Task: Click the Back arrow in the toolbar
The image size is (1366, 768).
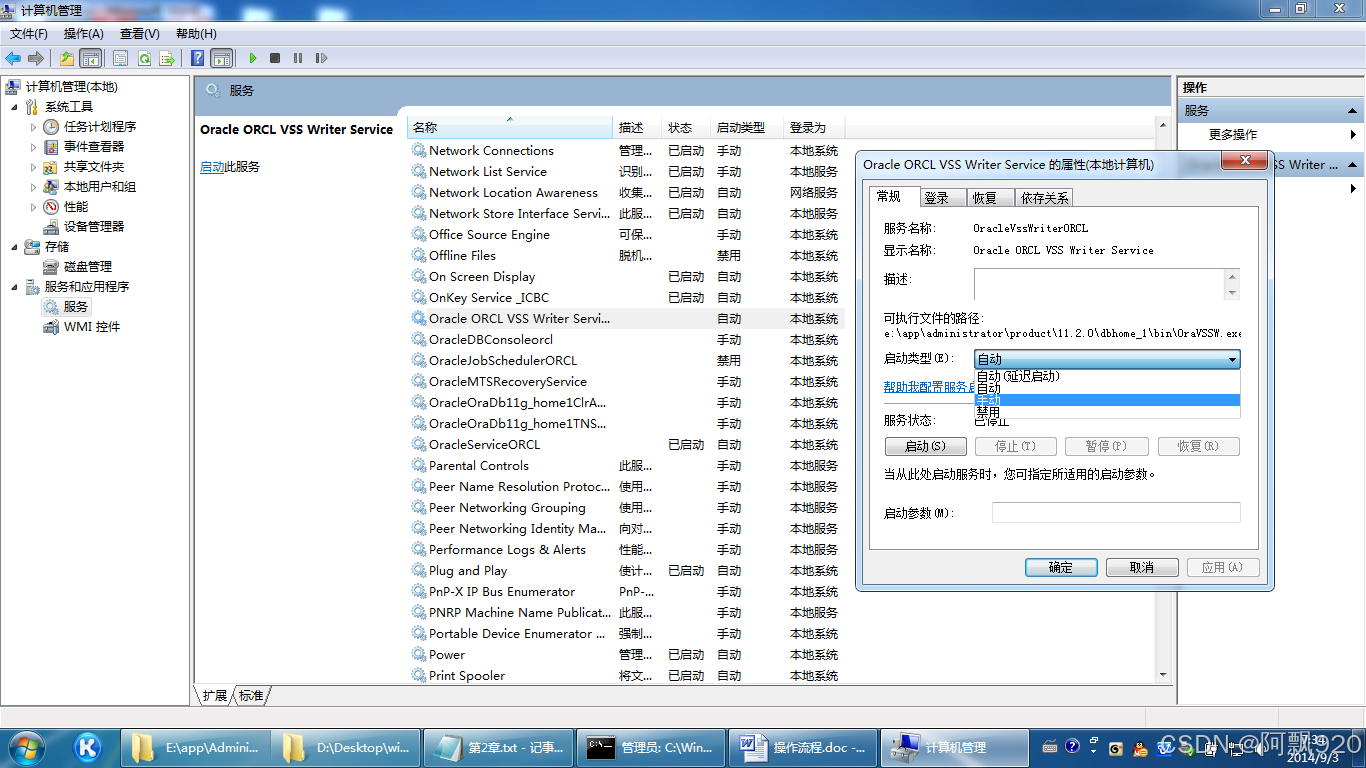Action: pyautogui.click(x=13, y=58)
